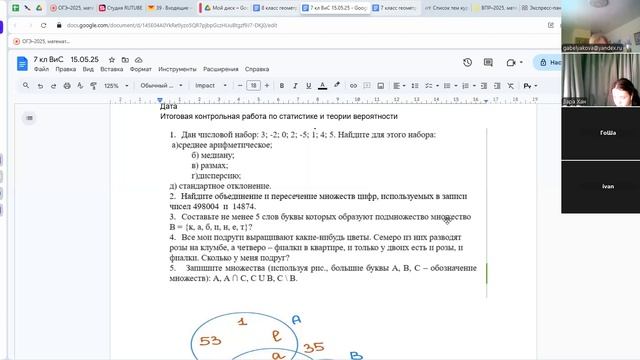Viewport: 640px width, 360px height.
Task: Switch to ВПР-2025 tab
Action: (494, 8)
